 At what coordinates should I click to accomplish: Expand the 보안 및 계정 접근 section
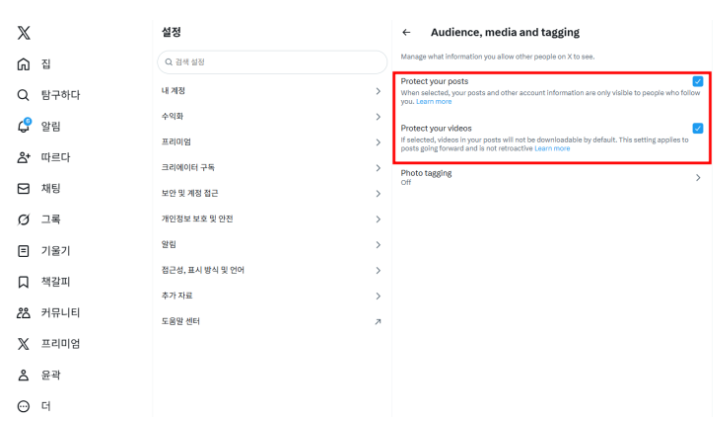(271, 193)
